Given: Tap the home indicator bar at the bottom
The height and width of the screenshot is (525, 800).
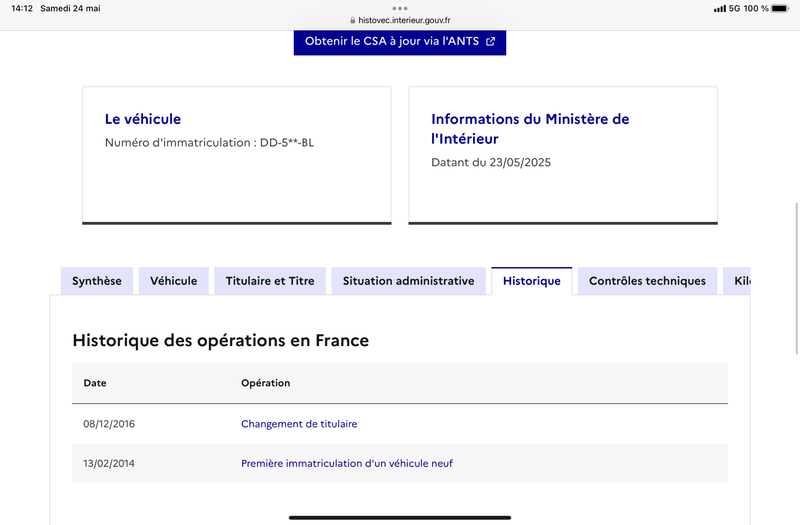Looking at the screenshot, I should point(400,517).
